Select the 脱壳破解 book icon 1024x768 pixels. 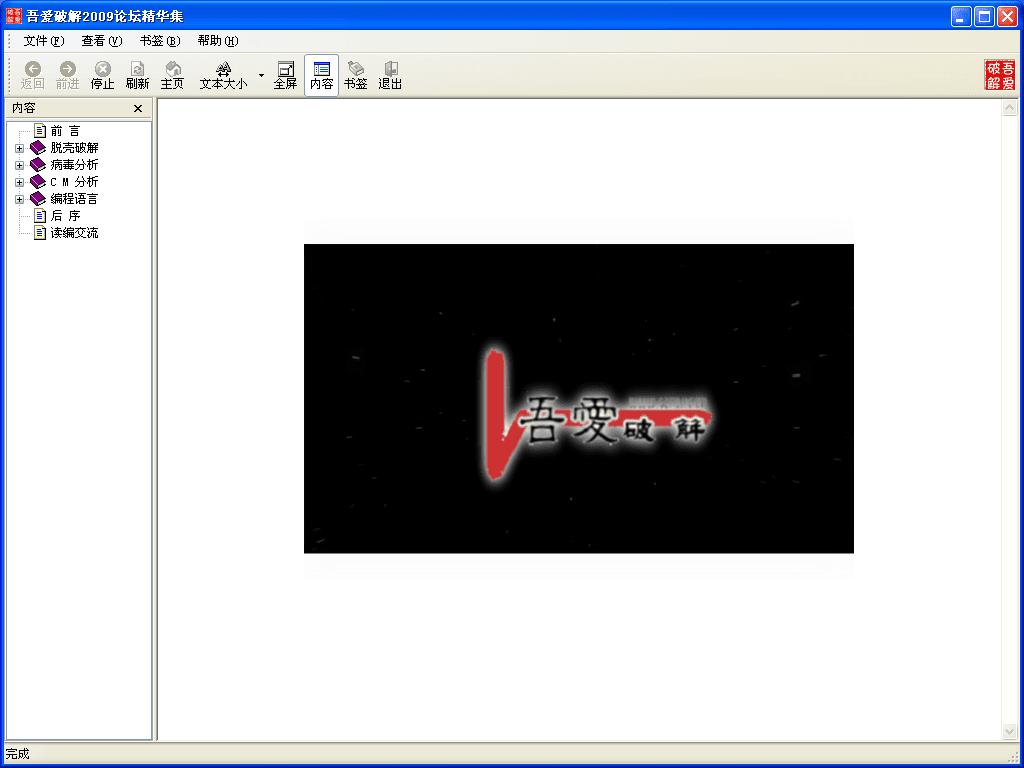click(38, 148)
